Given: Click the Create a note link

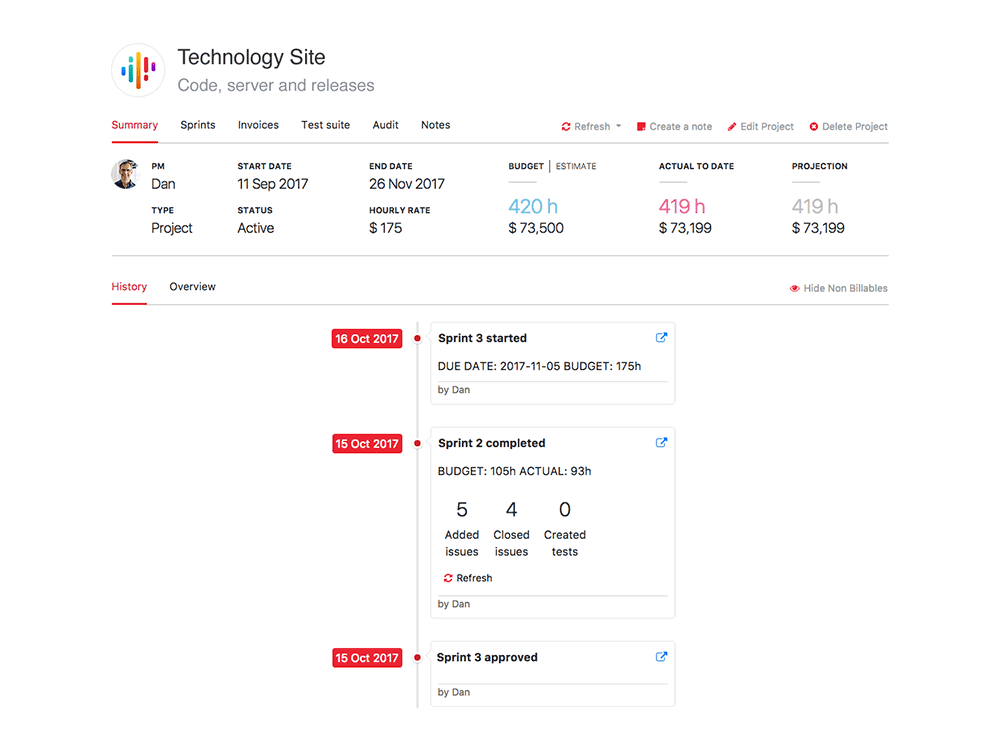Looking at the screenshot, I should tap(680, 126).
